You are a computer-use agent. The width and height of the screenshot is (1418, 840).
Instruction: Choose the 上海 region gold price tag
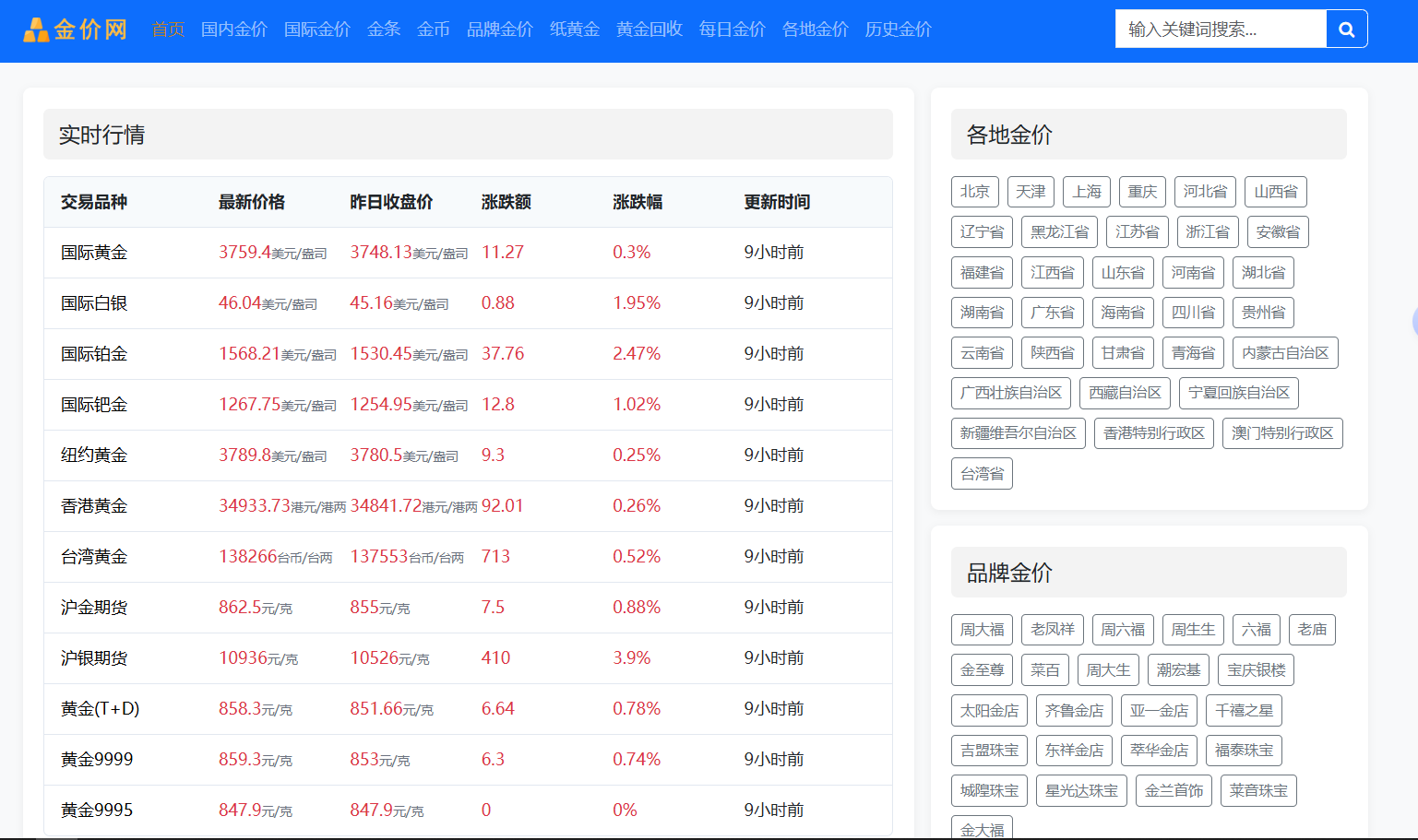[x=1086, y=192]
